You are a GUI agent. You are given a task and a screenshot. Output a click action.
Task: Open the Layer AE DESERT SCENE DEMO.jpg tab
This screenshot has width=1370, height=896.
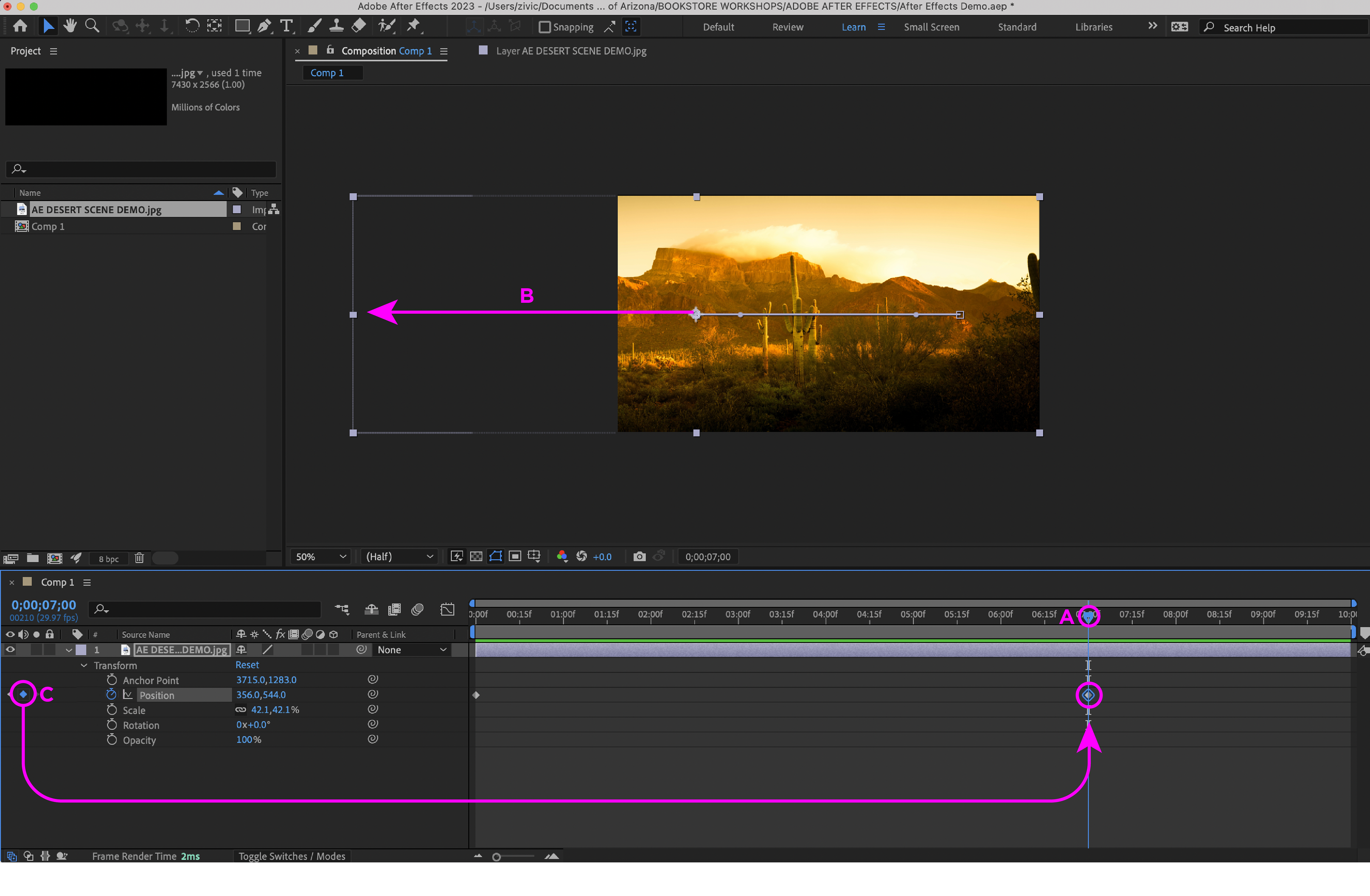pos(571,51)
